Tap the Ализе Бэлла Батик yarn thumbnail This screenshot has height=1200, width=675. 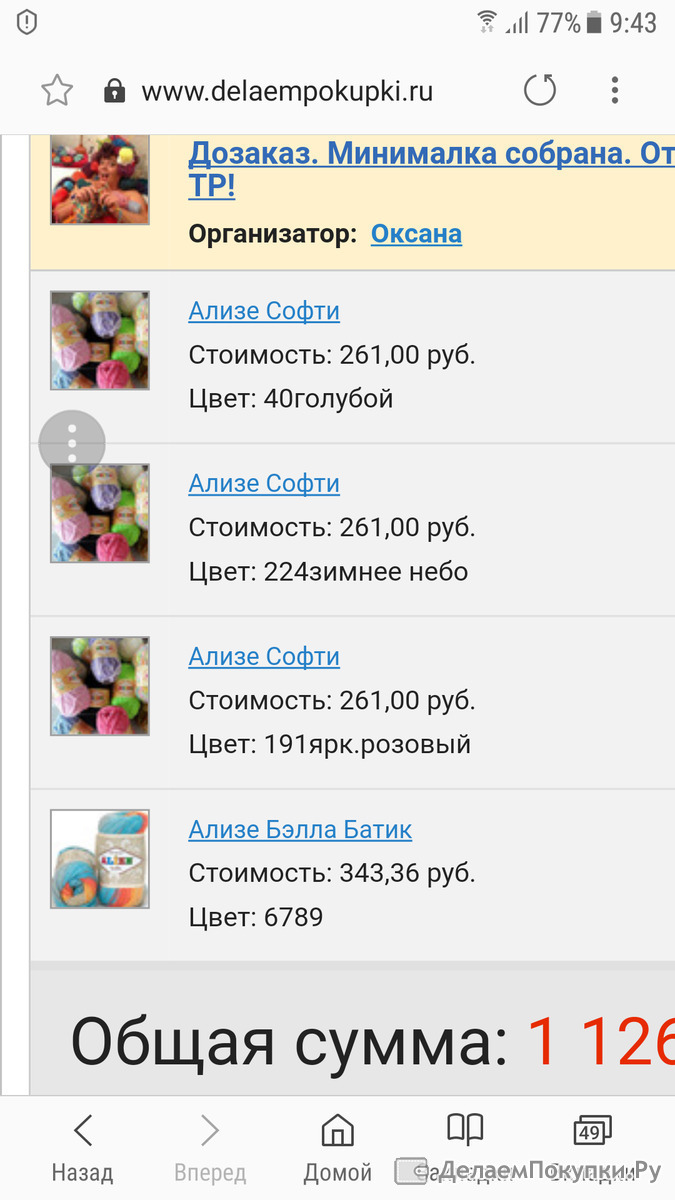click(x=100, y=859)
